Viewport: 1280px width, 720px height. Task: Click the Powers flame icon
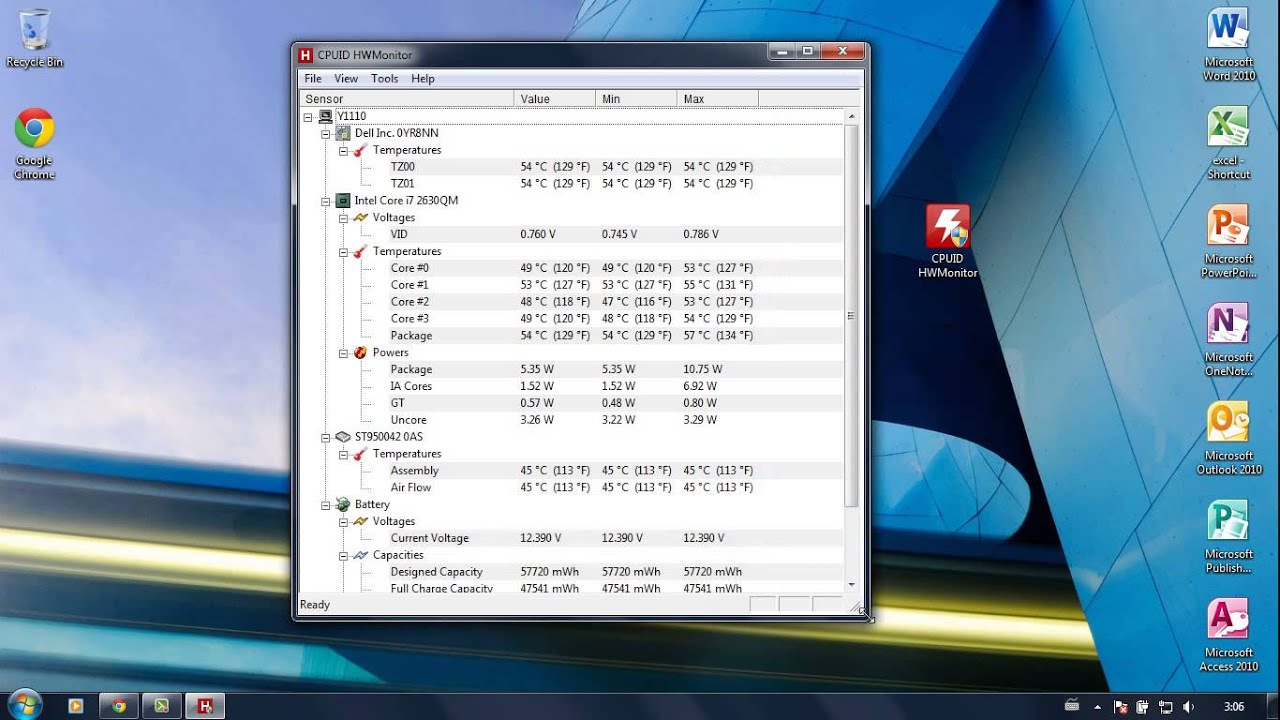point(360,352)
